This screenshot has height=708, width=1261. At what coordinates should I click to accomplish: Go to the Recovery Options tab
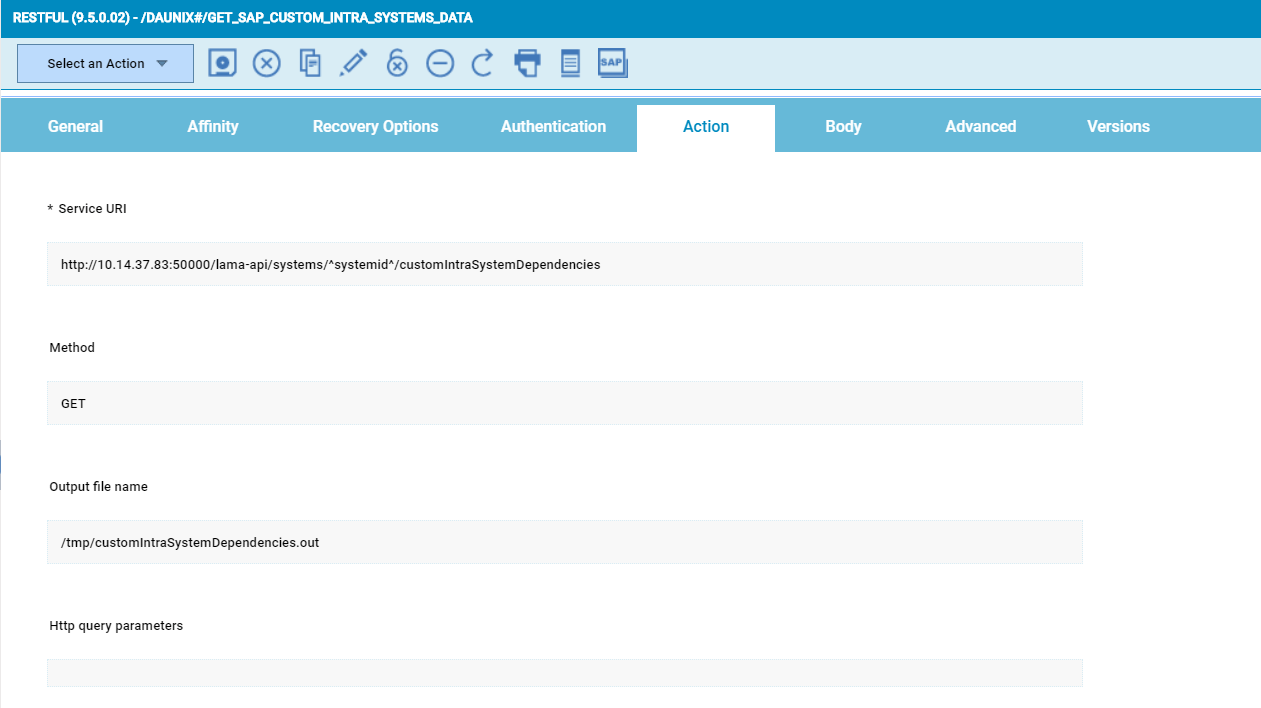coord(375,127)
